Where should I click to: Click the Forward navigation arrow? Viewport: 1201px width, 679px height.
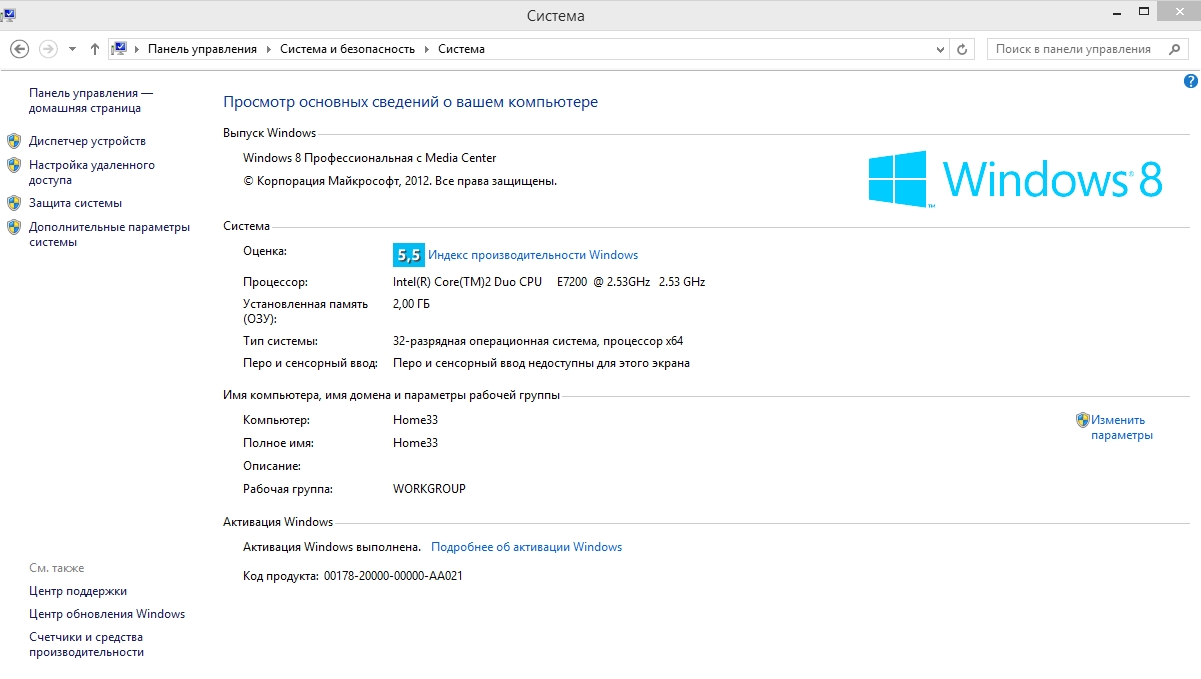[x=48, y=49]
